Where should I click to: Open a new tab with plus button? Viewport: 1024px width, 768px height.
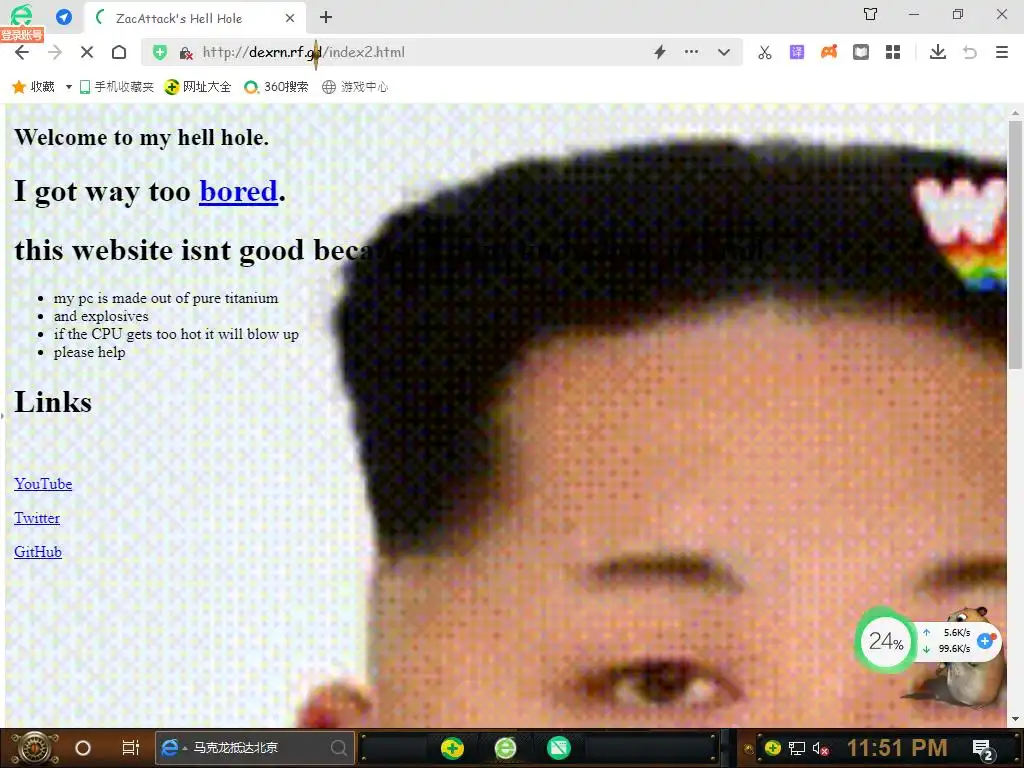point(326,18)
